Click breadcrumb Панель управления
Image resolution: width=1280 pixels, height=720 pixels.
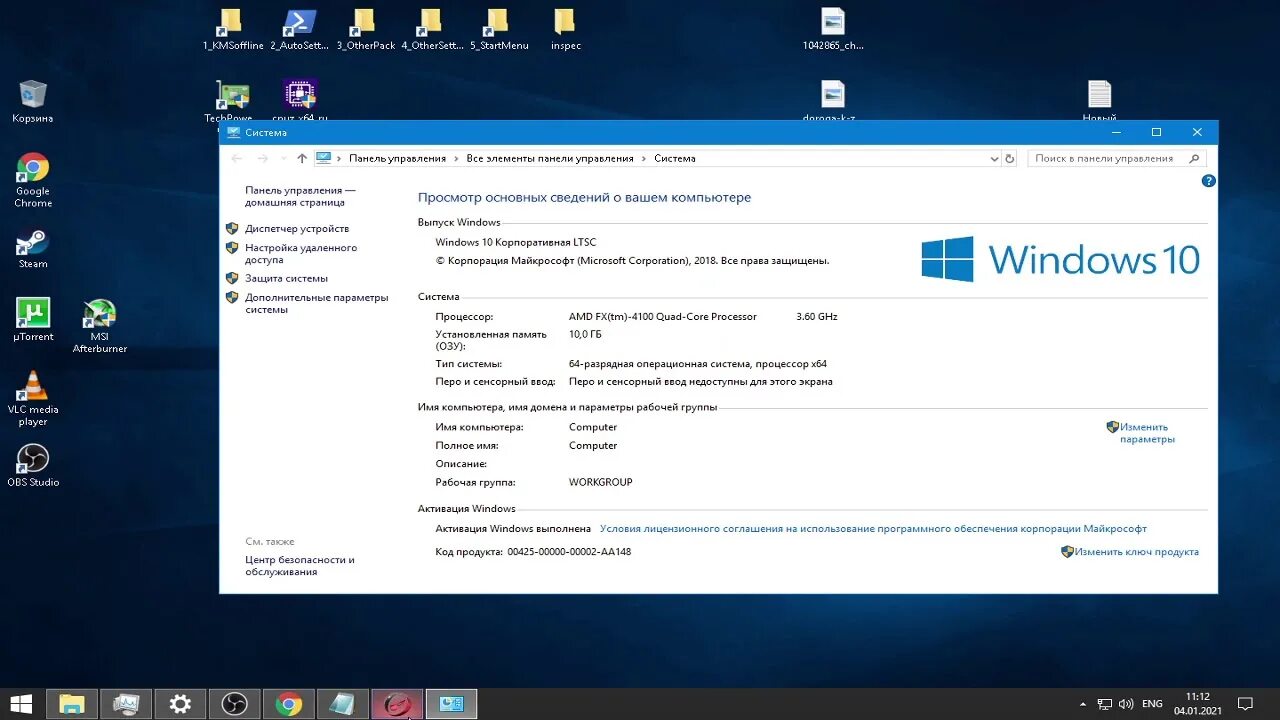click(397, 158)
